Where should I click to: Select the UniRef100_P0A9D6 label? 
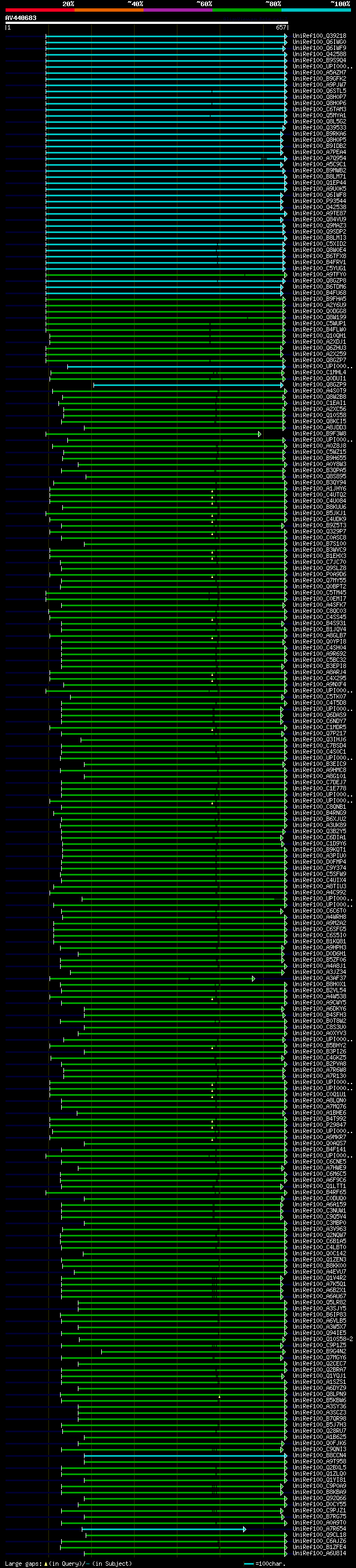319,575
